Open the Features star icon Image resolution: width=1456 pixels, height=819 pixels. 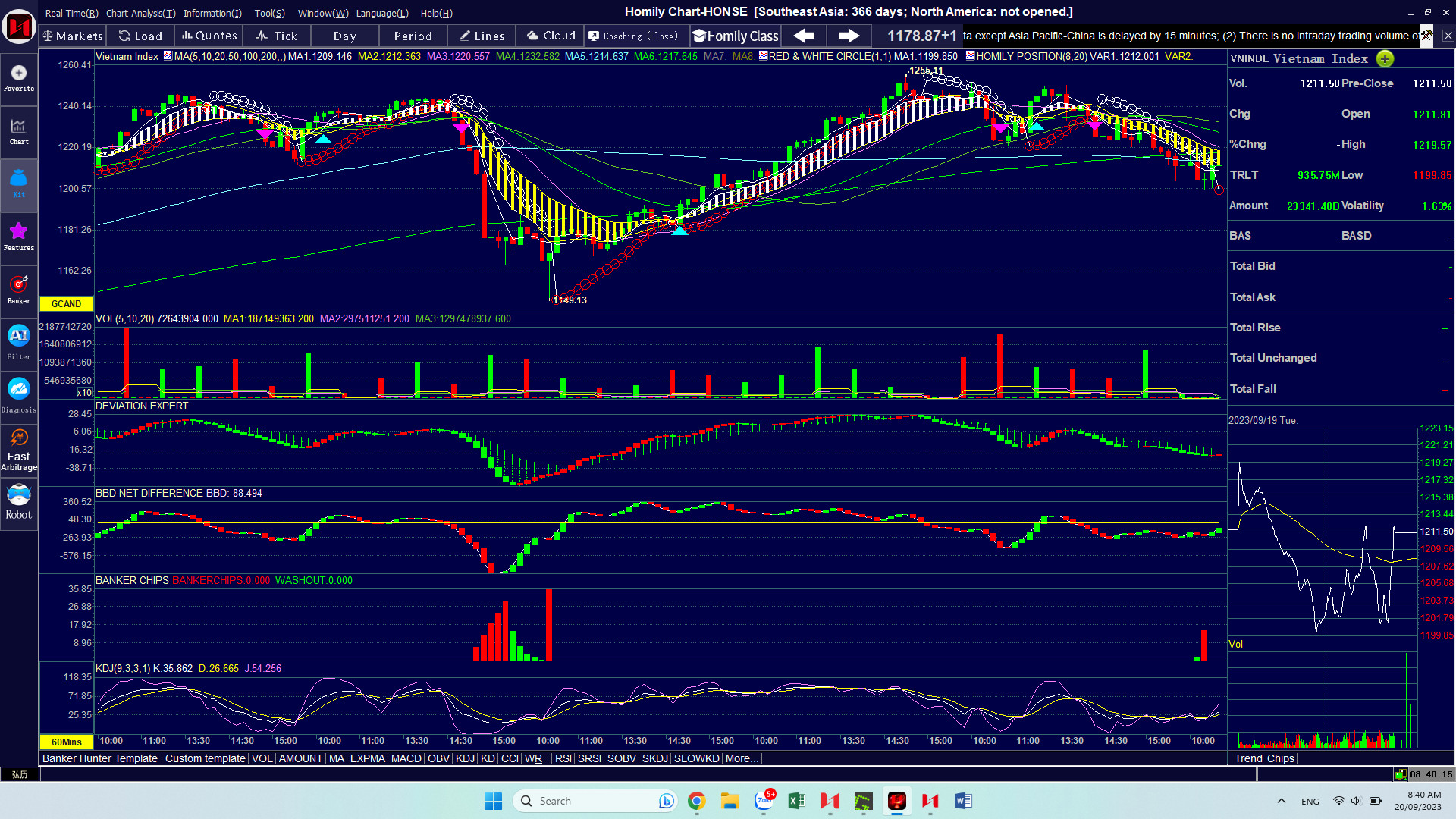coord(19,236)
